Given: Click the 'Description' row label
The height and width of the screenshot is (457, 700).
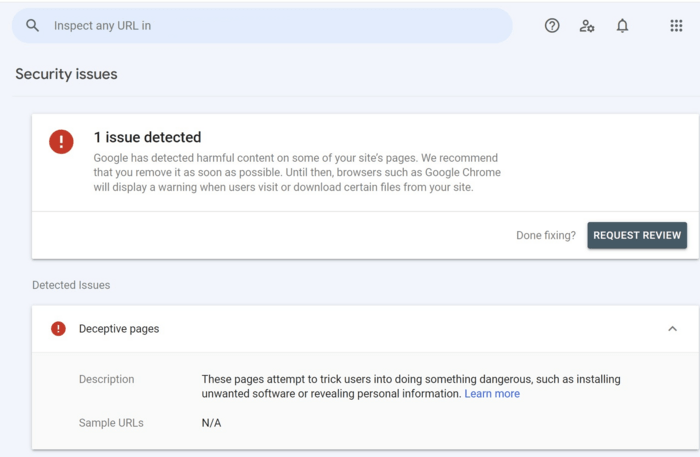Looking at the screenshot, I should (106, 380).
